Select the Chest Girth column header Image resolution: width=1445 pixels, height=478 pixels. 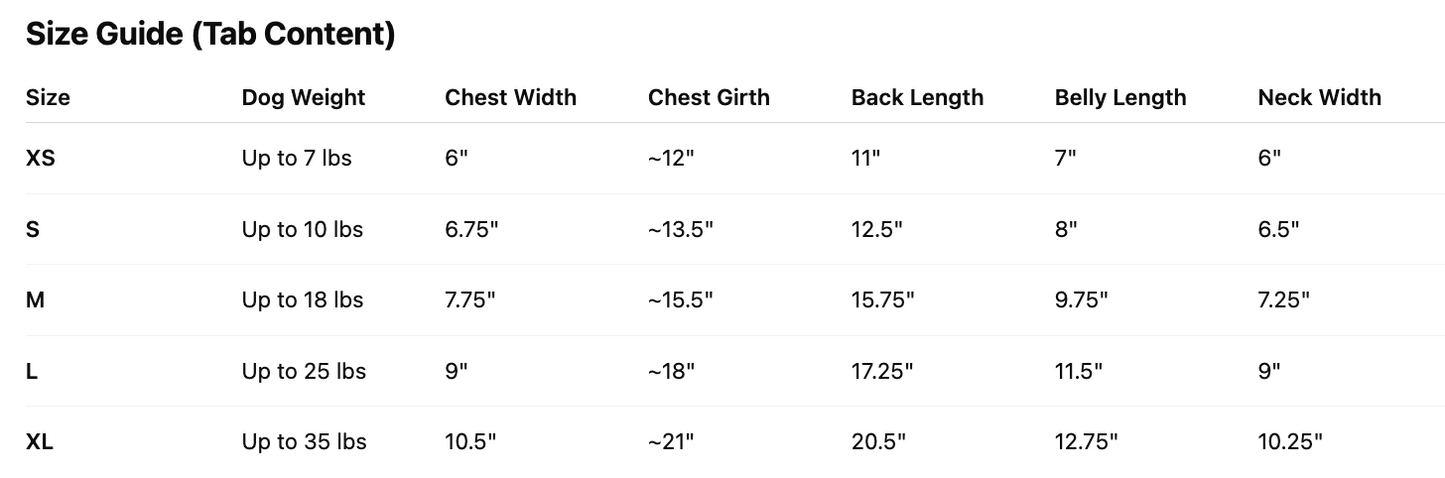click(708, 97)
